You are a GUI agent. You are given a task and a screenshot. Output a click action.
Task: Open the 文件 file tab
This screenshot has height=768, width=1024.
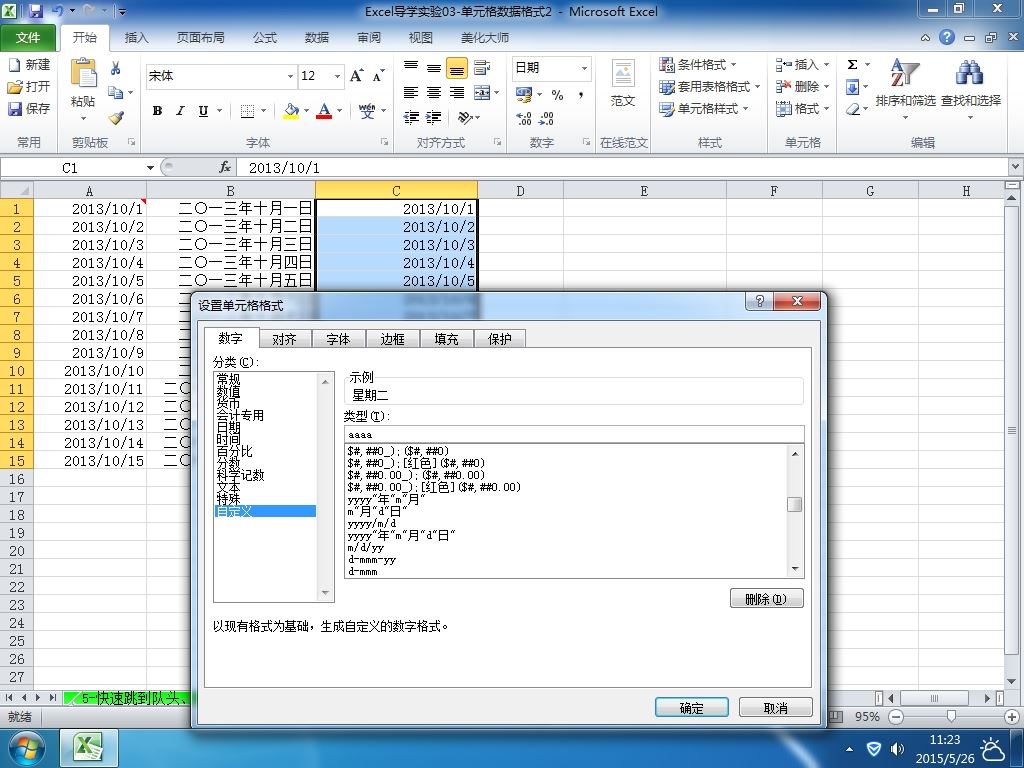(x=27, y=38)
